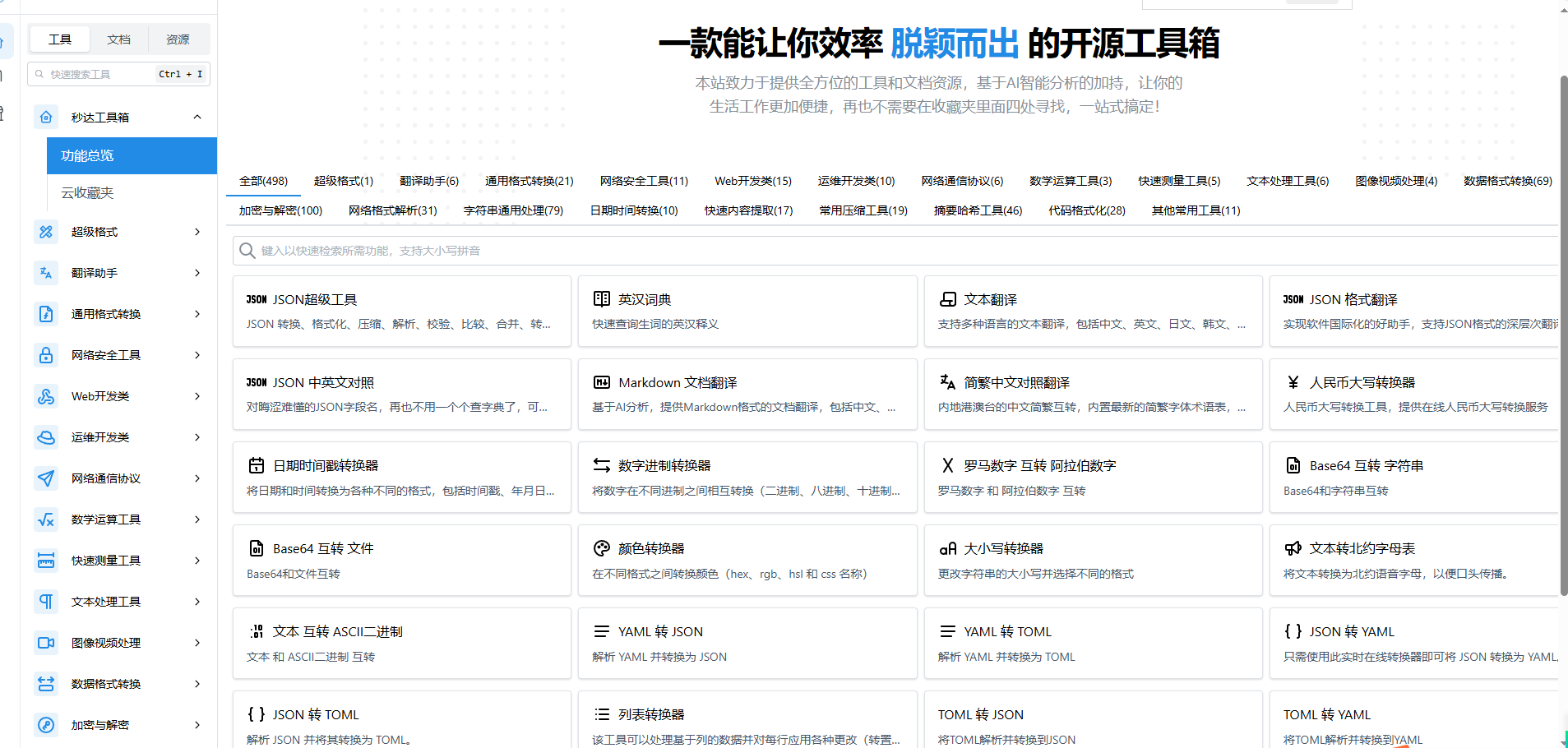The height and width of the screenshot is (748, 1568).
Task: Click the icon on 文本翻译 card
Action: pos(948,299)
